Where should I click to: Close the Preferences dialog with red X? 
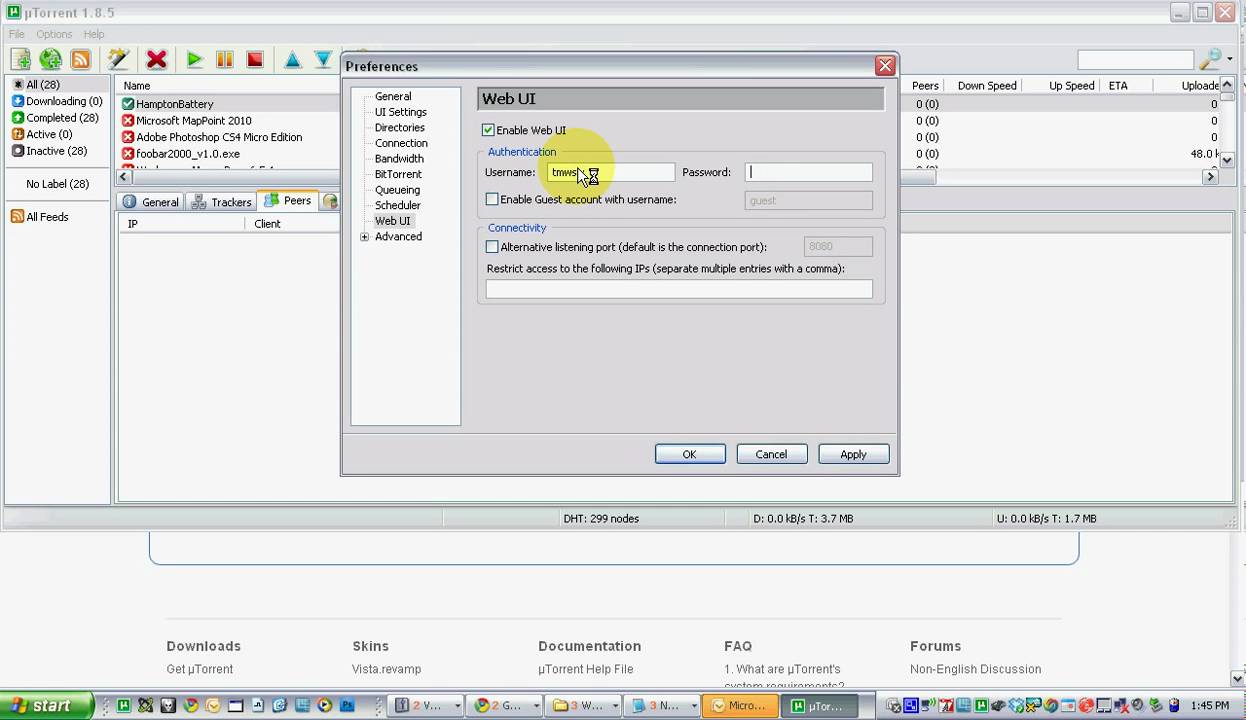click(x=885, y=66)
